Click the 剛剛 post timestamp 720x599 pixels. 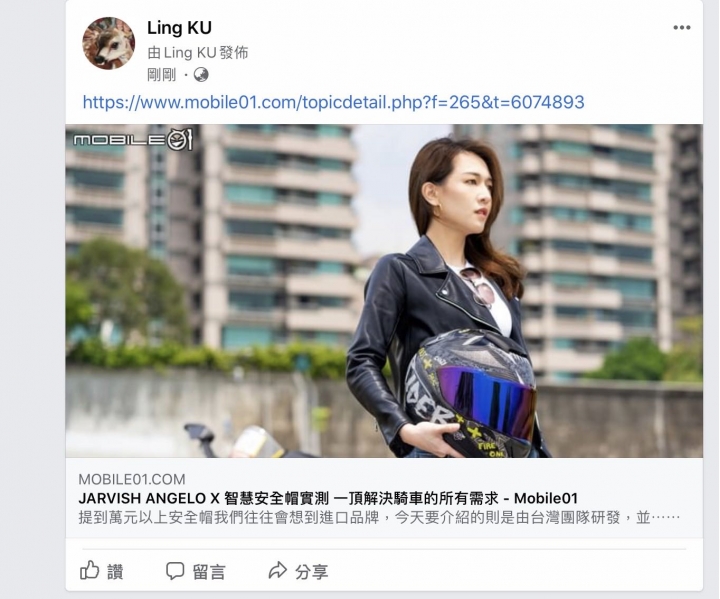(x=162, y=75)
